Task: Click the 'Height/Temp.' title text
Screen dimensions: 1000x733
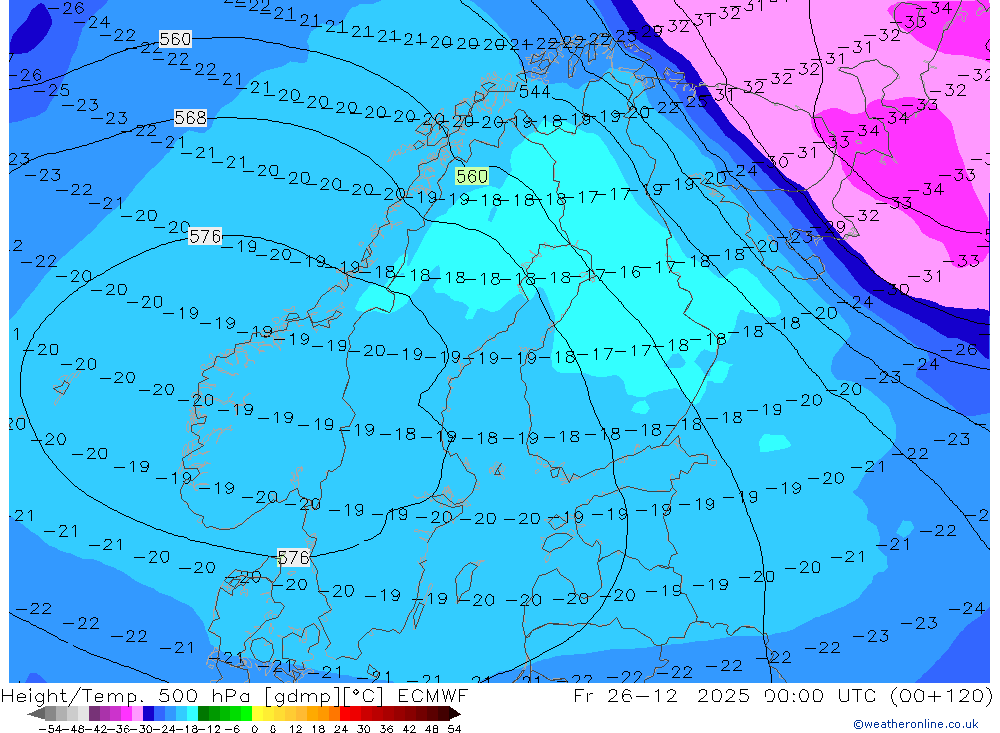Action: [74, 695]
